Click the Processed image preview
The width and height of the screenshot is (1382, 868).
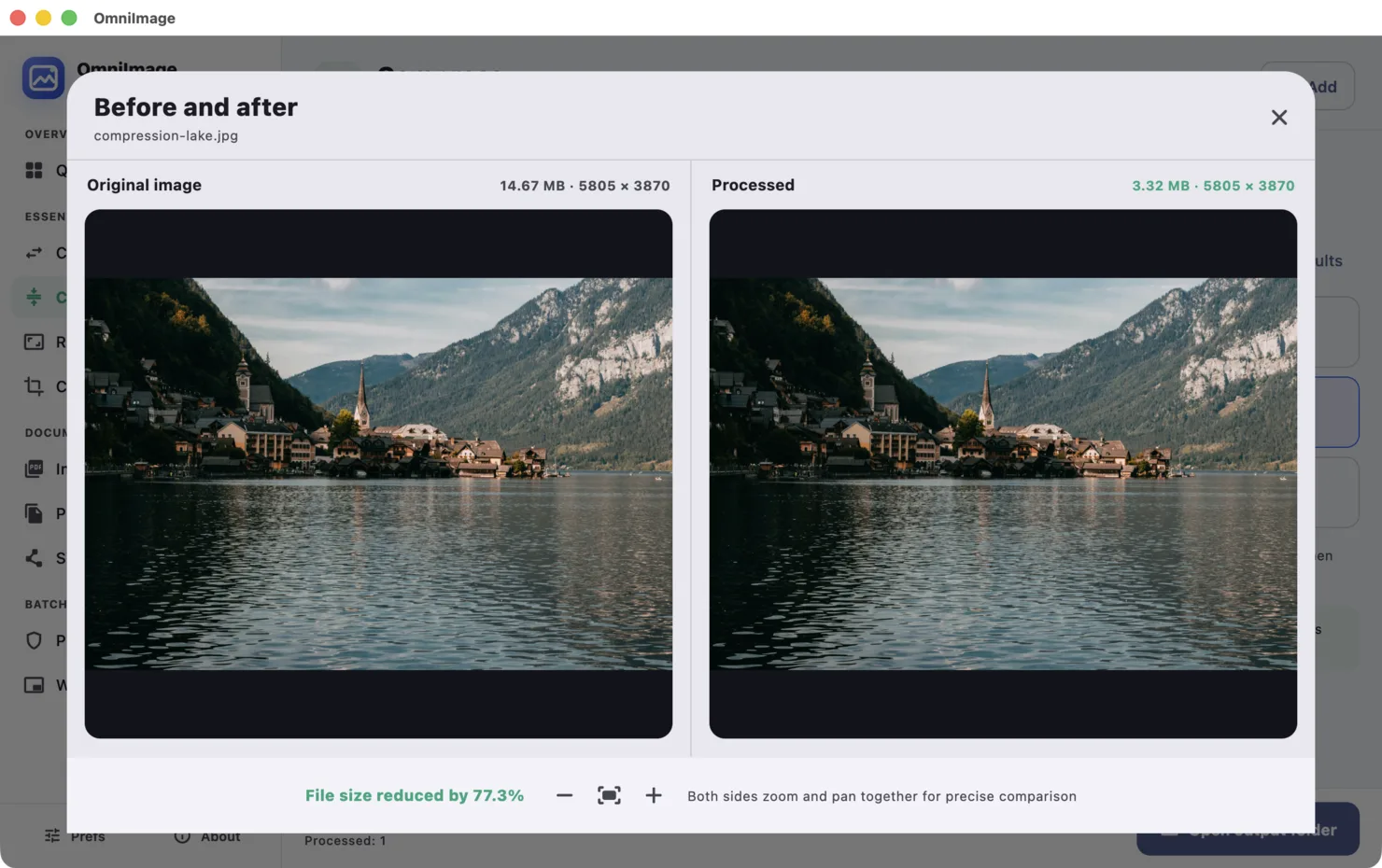(x=1003, y=473)
